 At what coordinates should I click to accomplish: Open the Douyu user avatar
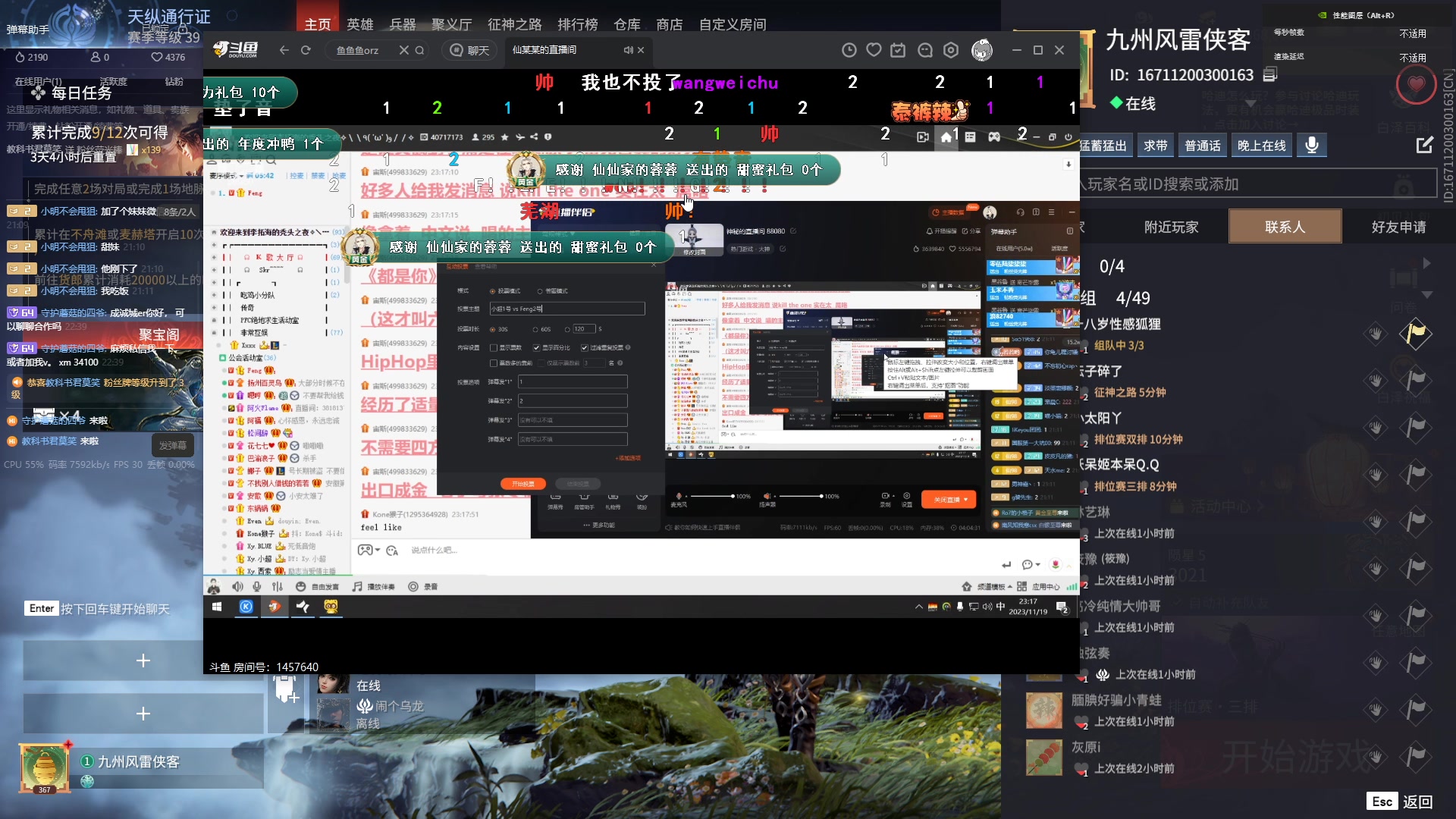pyautogui.click(x=982, y=50)
